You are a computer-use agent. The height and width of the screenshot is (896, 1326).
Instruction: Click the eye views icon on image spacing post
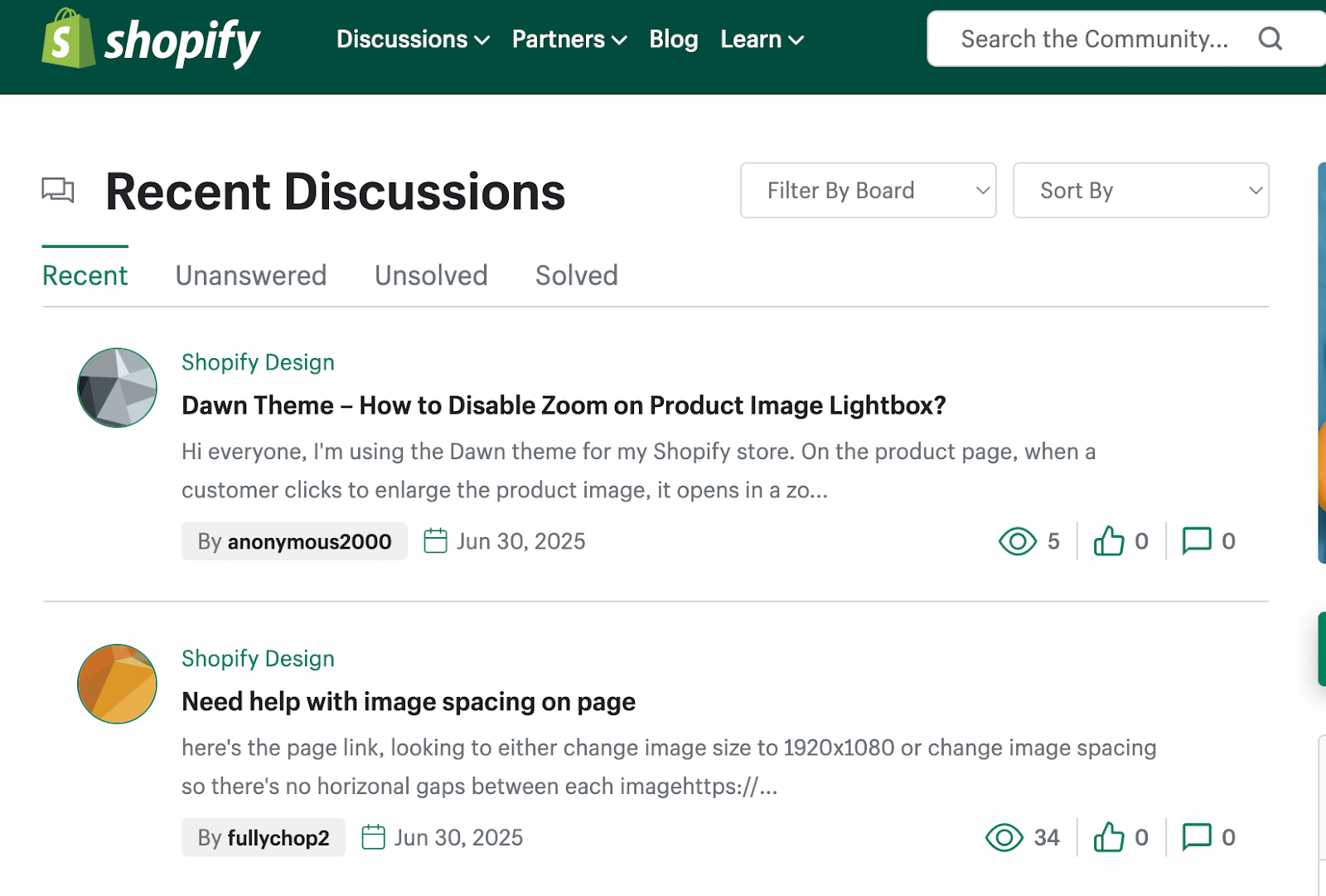[1004, 837]
